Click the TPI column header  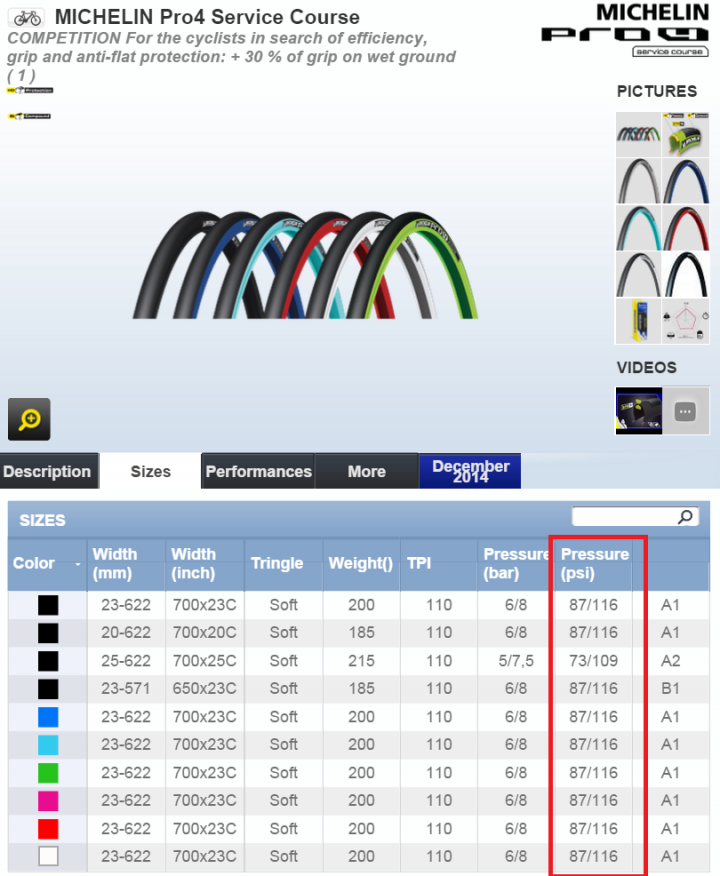coord(438,564)
